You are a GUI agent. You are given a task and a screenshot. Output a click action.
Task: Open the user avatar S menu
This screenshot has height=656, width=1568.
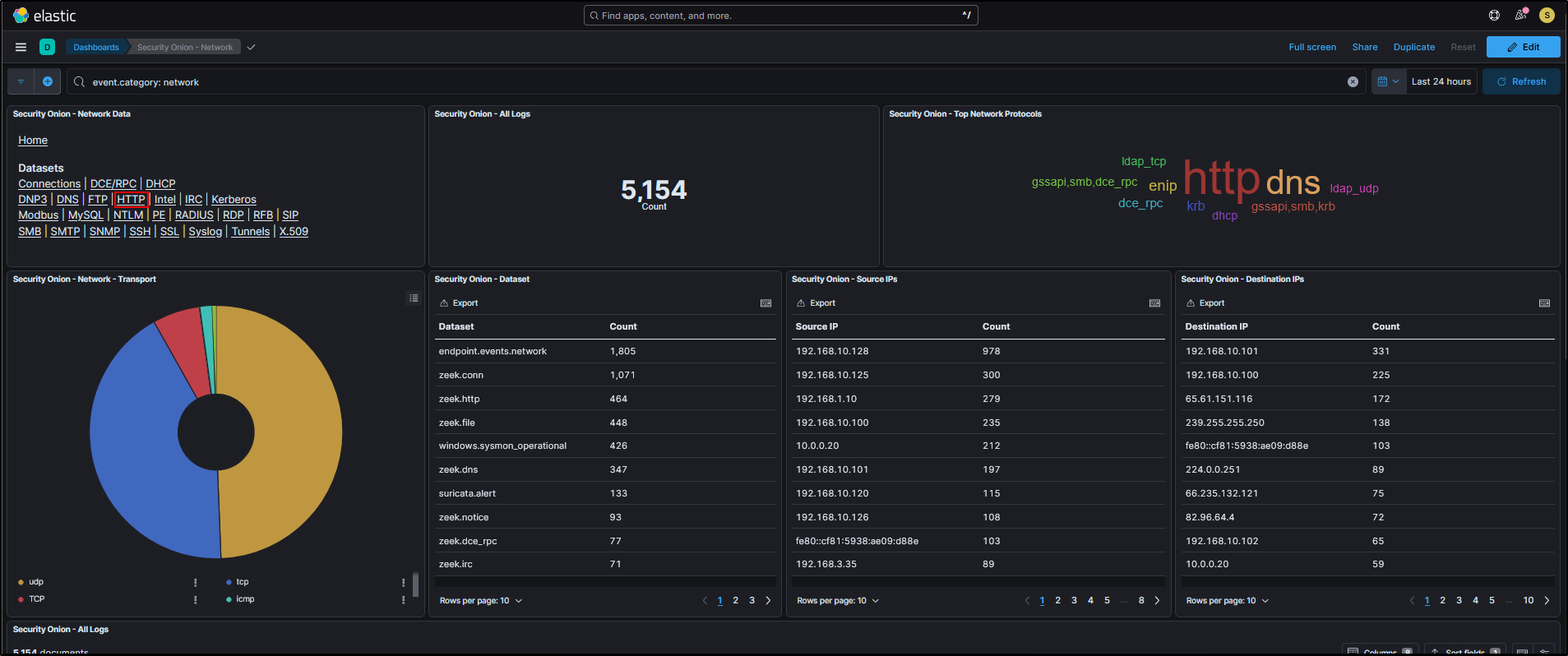tap(1547, 16)
